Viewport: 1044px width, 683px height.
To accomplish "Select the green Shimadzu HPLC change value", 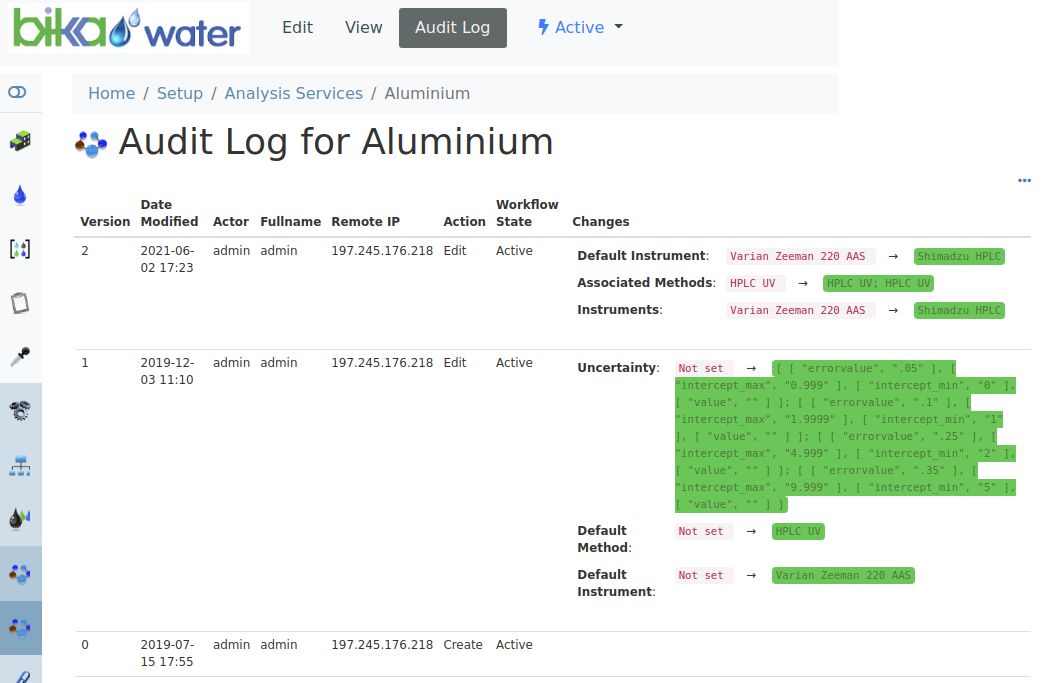I will click(959, 256).
